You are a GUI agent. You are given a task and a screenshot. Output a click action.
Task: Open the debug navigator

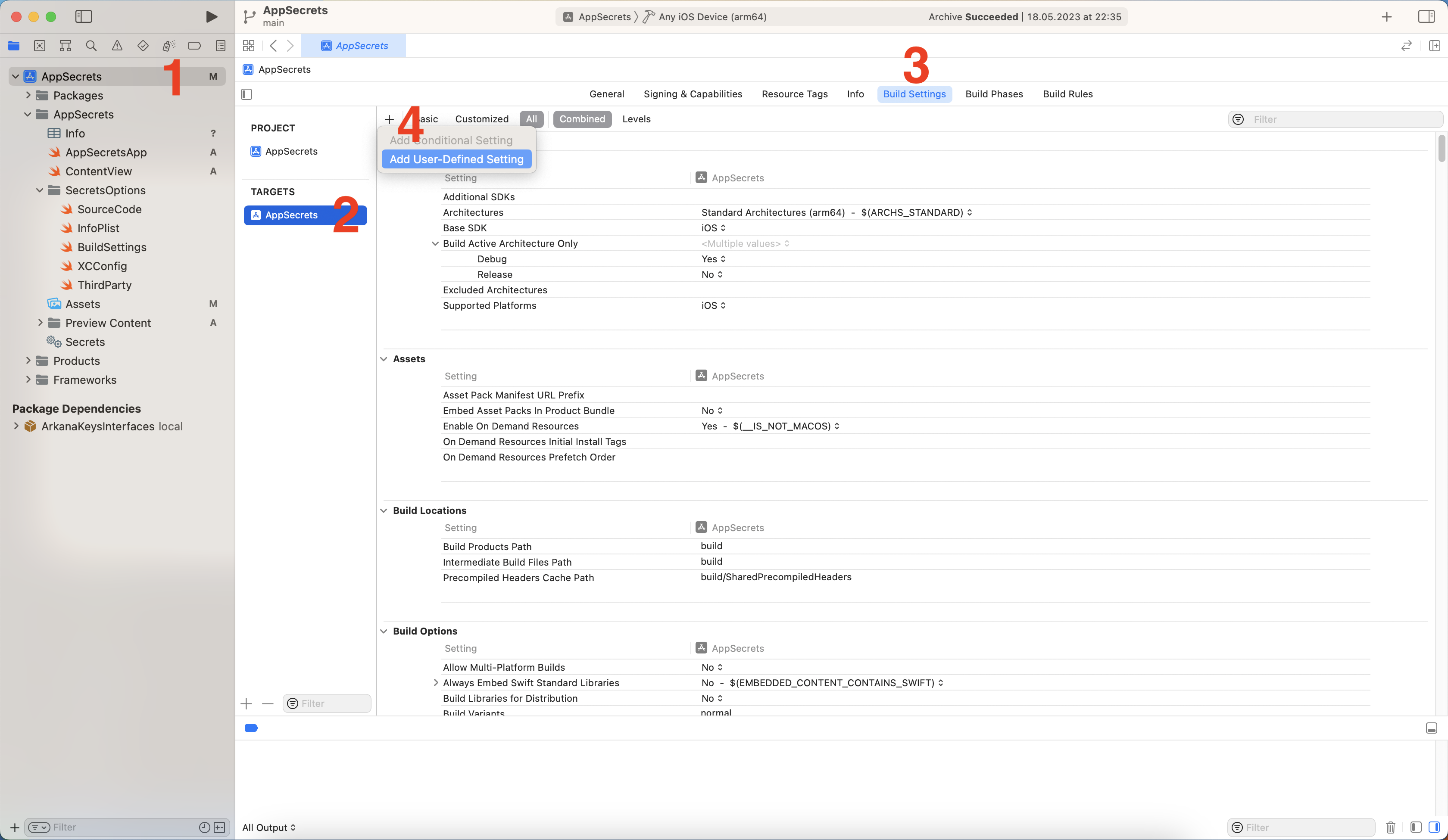tap(169, 46)
